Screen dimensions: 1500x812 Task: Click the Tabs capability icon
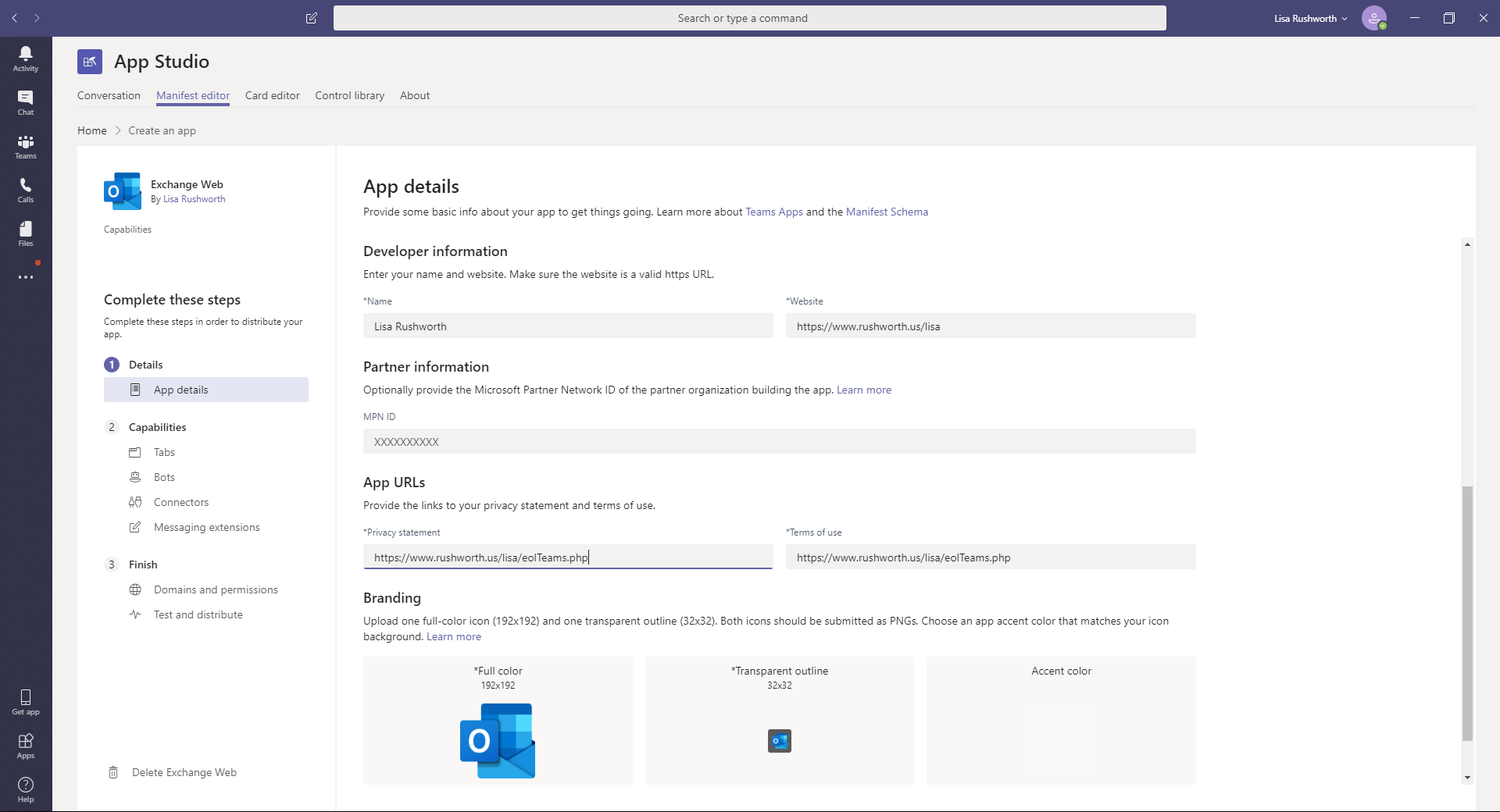pos(135,452)
